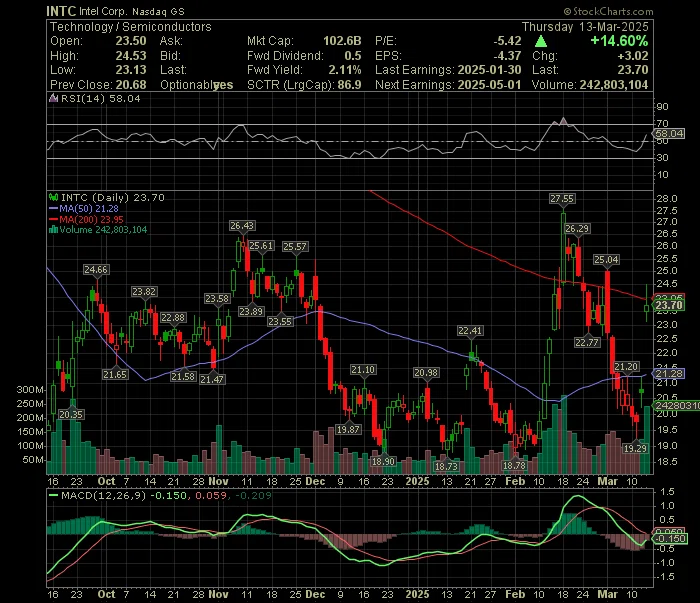Click the Mkt Cap value 102.6B
The image size is (700, 603).
[342, 41]
